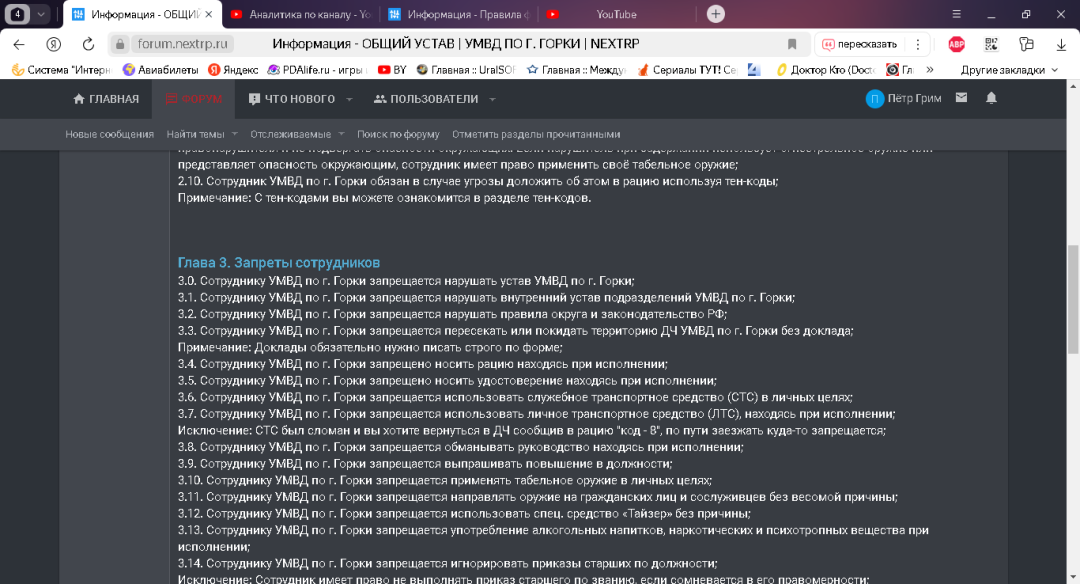Open downloads with the download arrow icon
Viewport: 1080px width, 584px height.
1061,44
